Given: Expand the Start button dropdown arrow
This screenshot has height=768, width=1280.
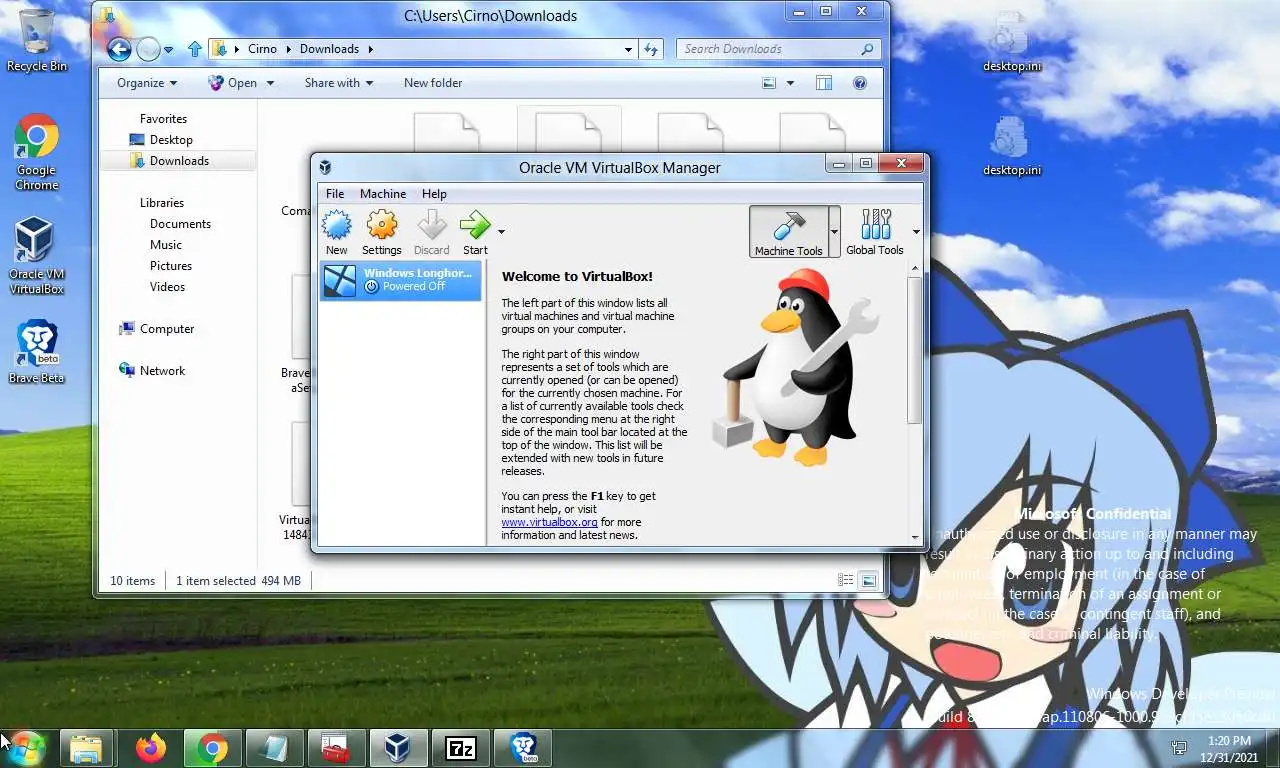Looking at the screenshot, I should point(501,232).
